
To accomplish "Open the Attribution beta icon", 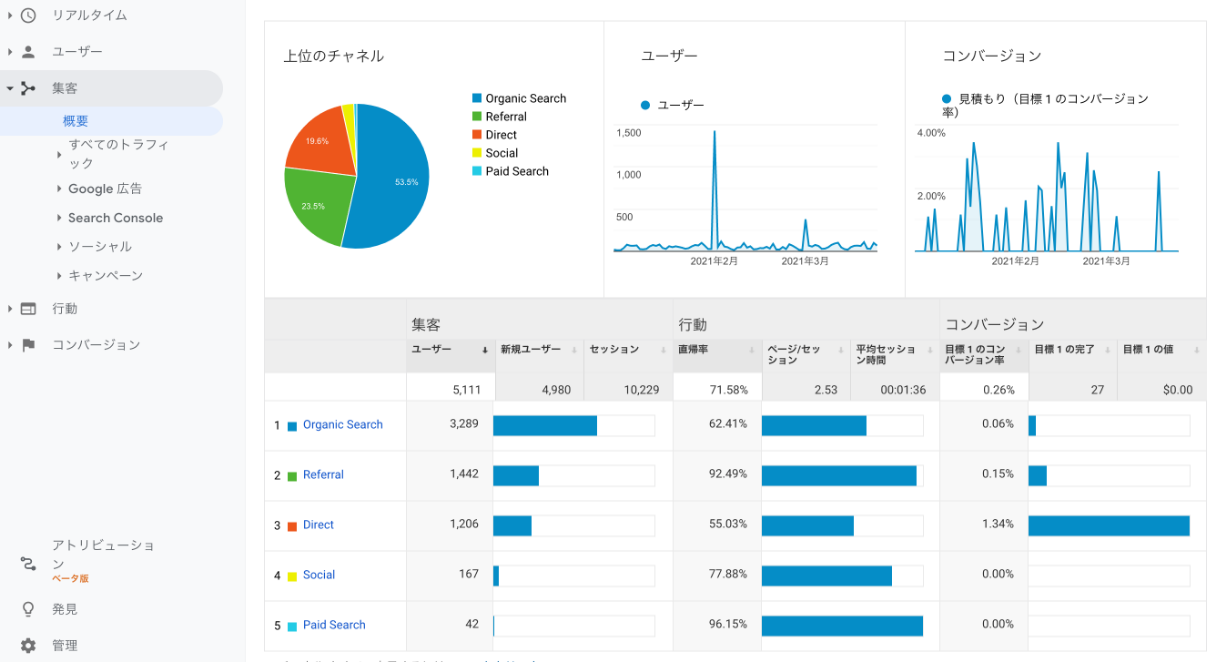I will [x=28, y=563].
